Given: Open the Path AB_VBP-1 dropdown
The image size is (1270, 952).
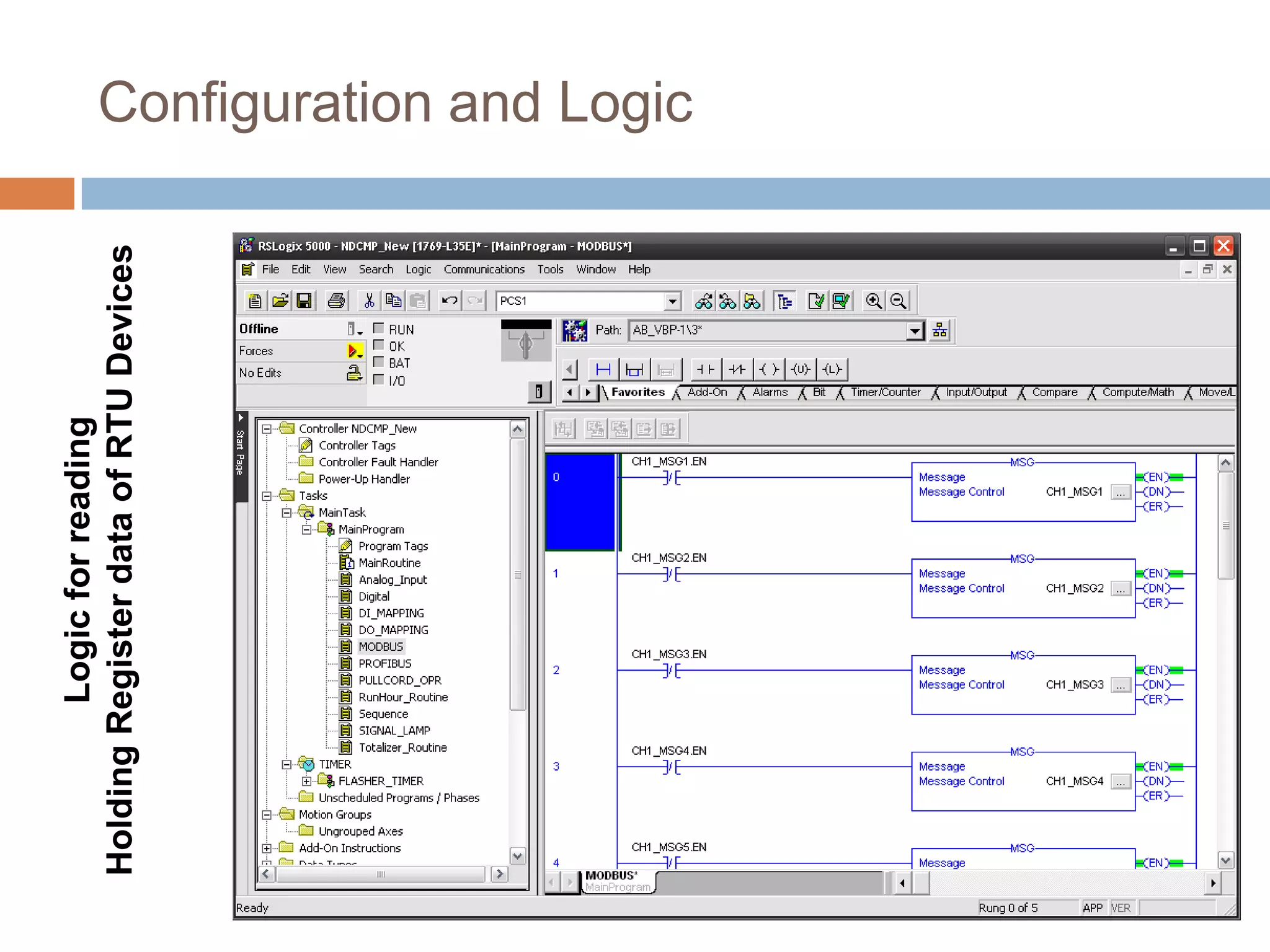Looking at the screenshot, I should (915, 330).
